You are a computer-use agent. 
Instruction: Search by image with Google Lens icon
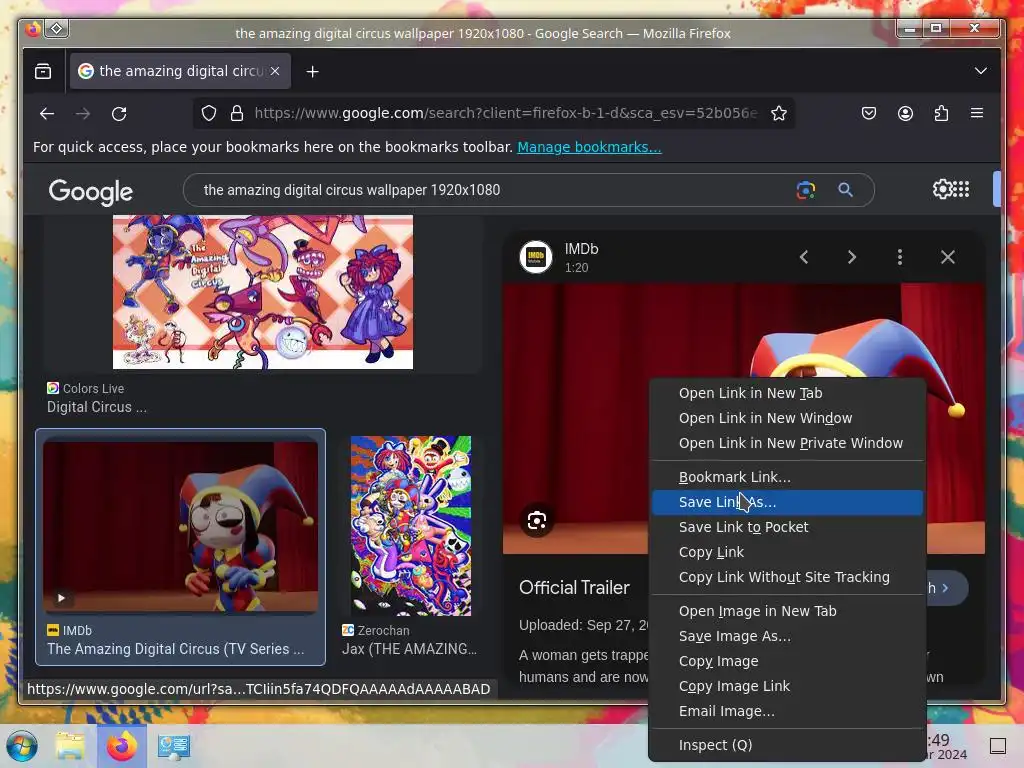click(x=806, y=190)
